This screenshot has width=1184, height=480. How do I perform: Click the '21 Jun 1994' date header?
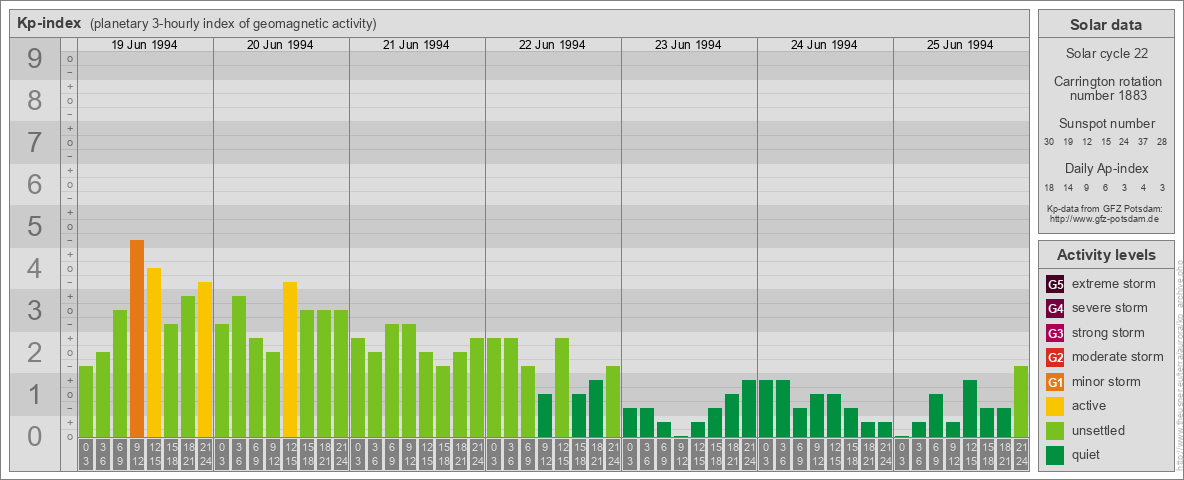416,45
